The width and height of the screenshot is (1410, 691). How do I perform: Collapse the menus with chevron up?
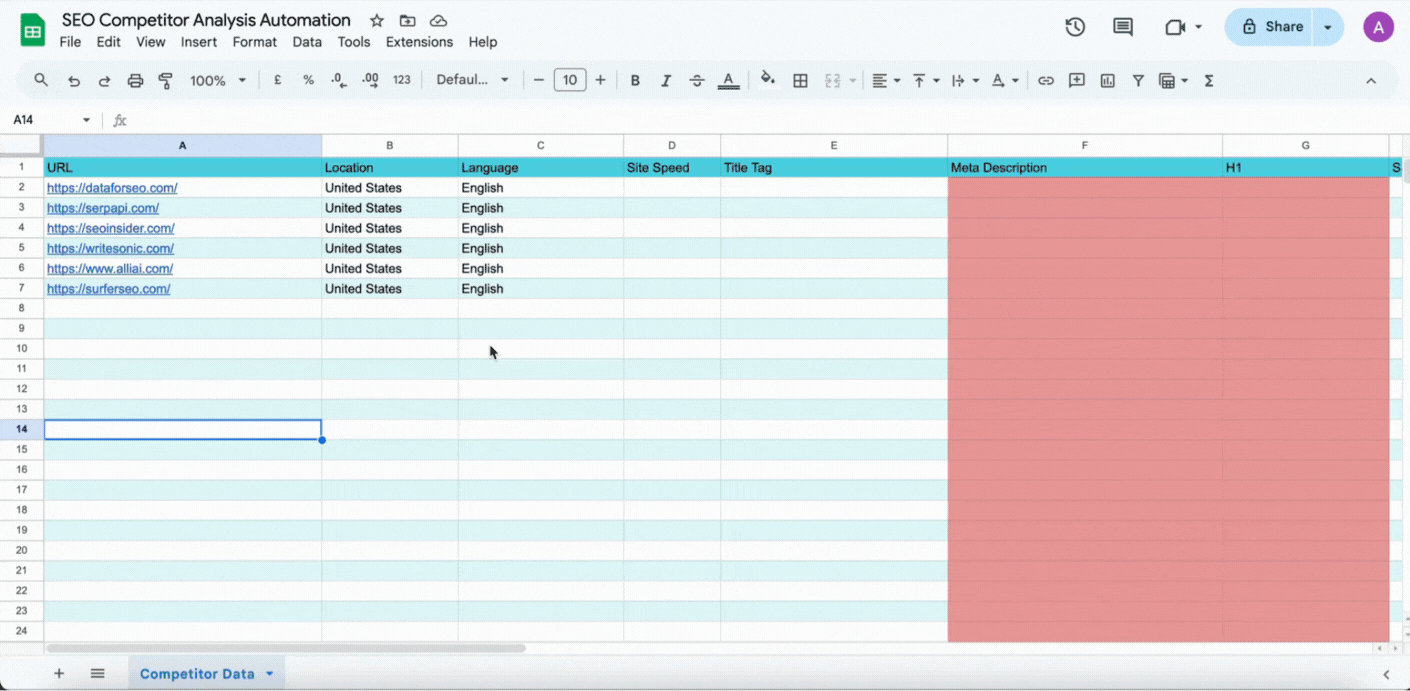point(1371,80)
